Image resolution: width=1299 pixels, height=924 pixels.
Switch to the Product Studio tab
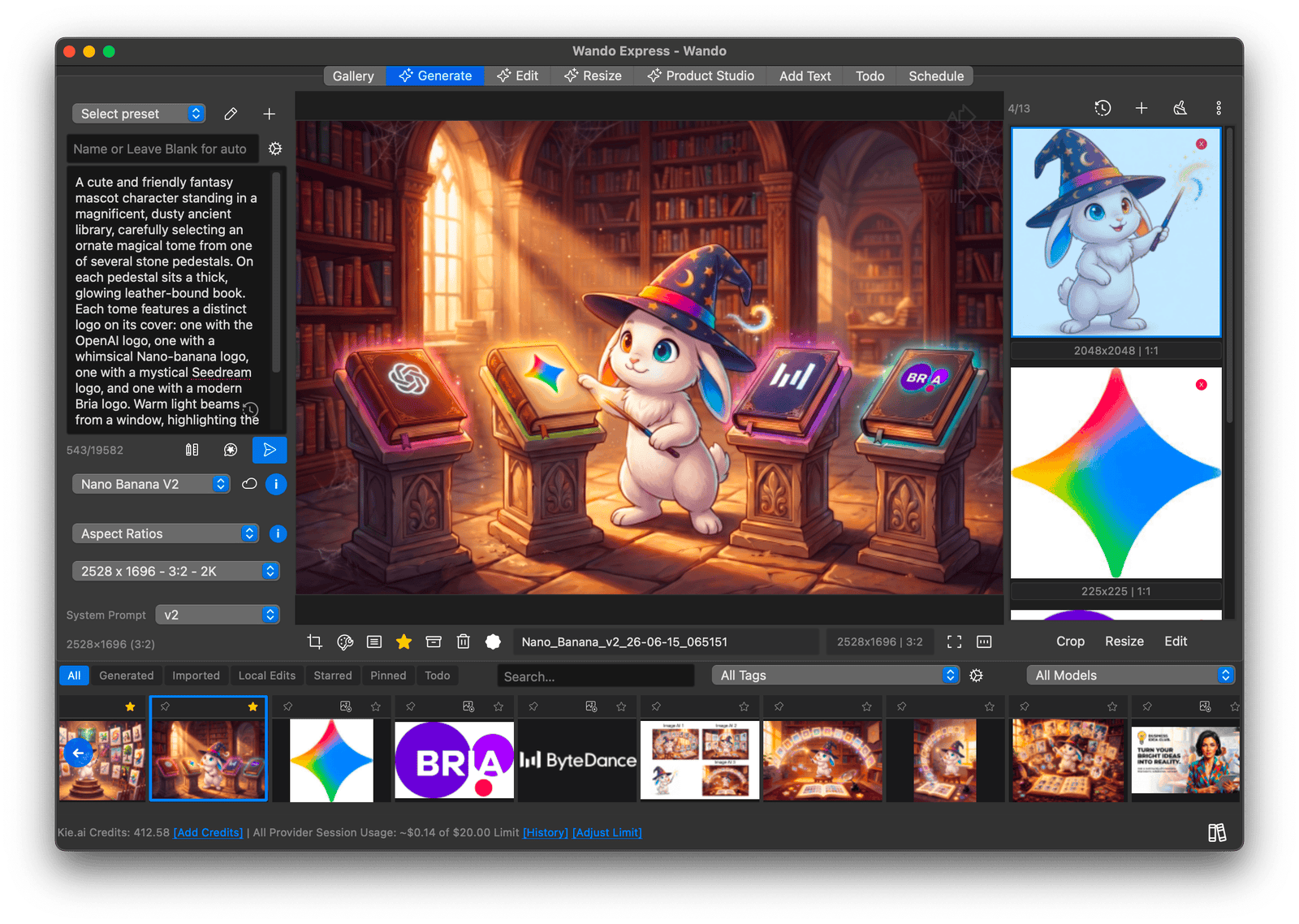click(x=701, y=76)
